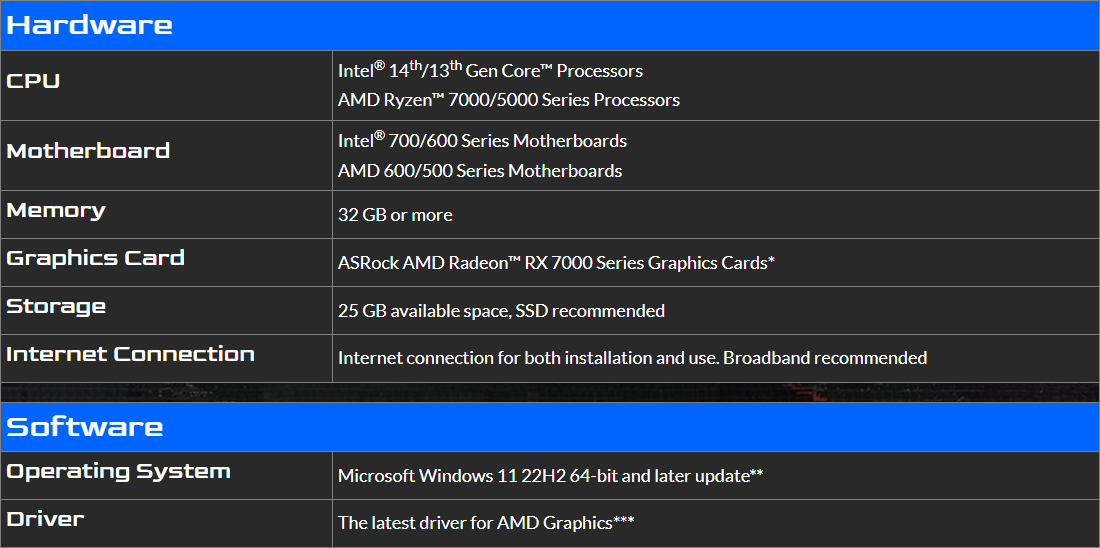Click the CPU row label
1100x548 pixels.
[33, 81]
